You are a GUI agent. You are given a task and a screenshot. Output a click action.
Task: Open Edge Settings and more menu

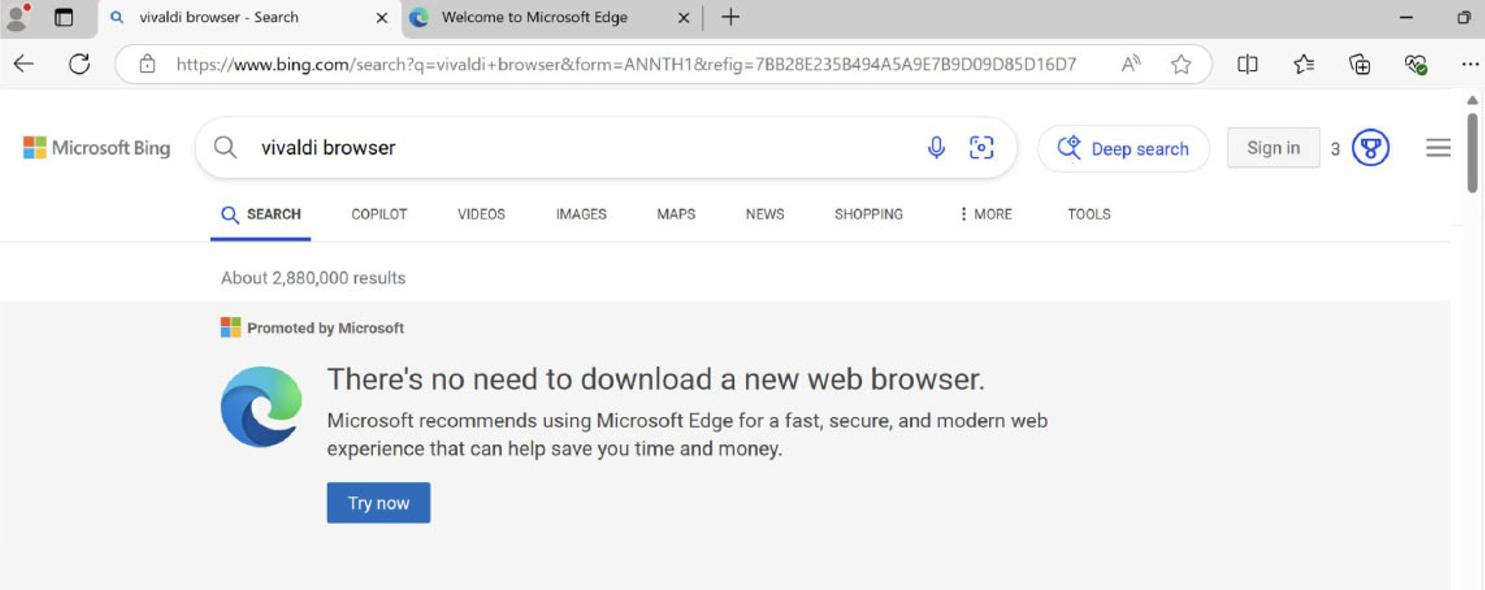(x=1469, y=64)
